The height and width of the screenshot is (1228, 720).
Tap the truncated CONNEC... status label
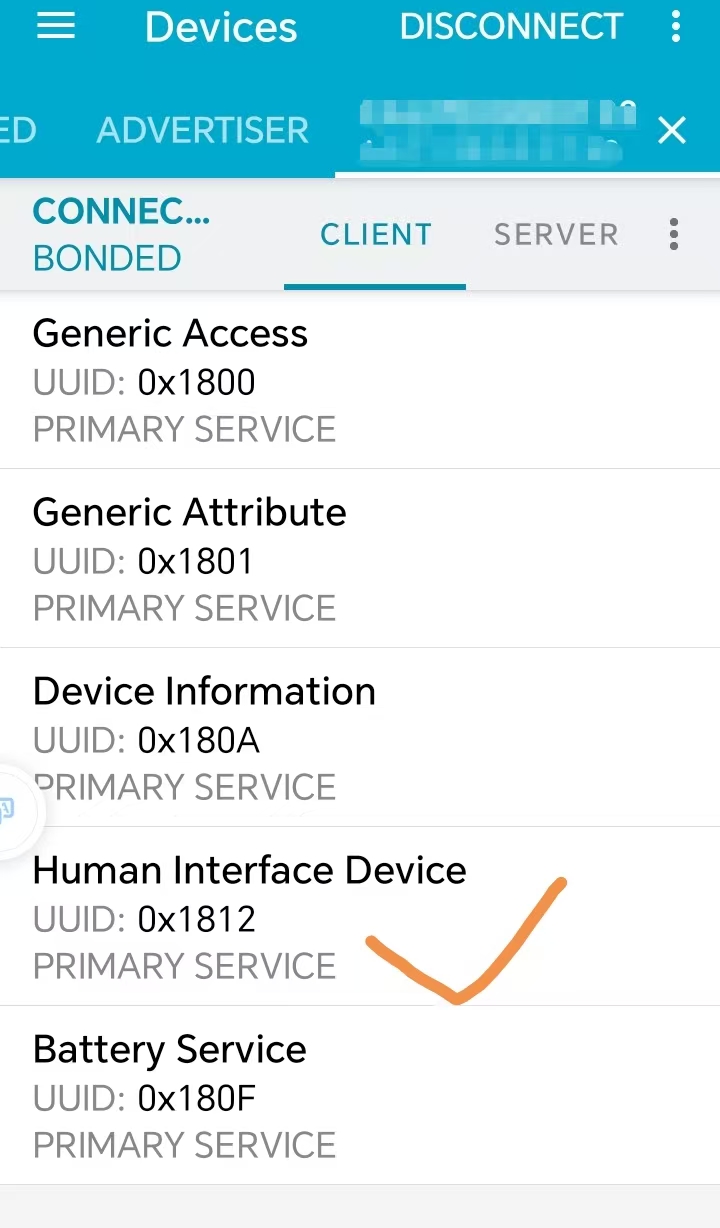coord(121,211)
